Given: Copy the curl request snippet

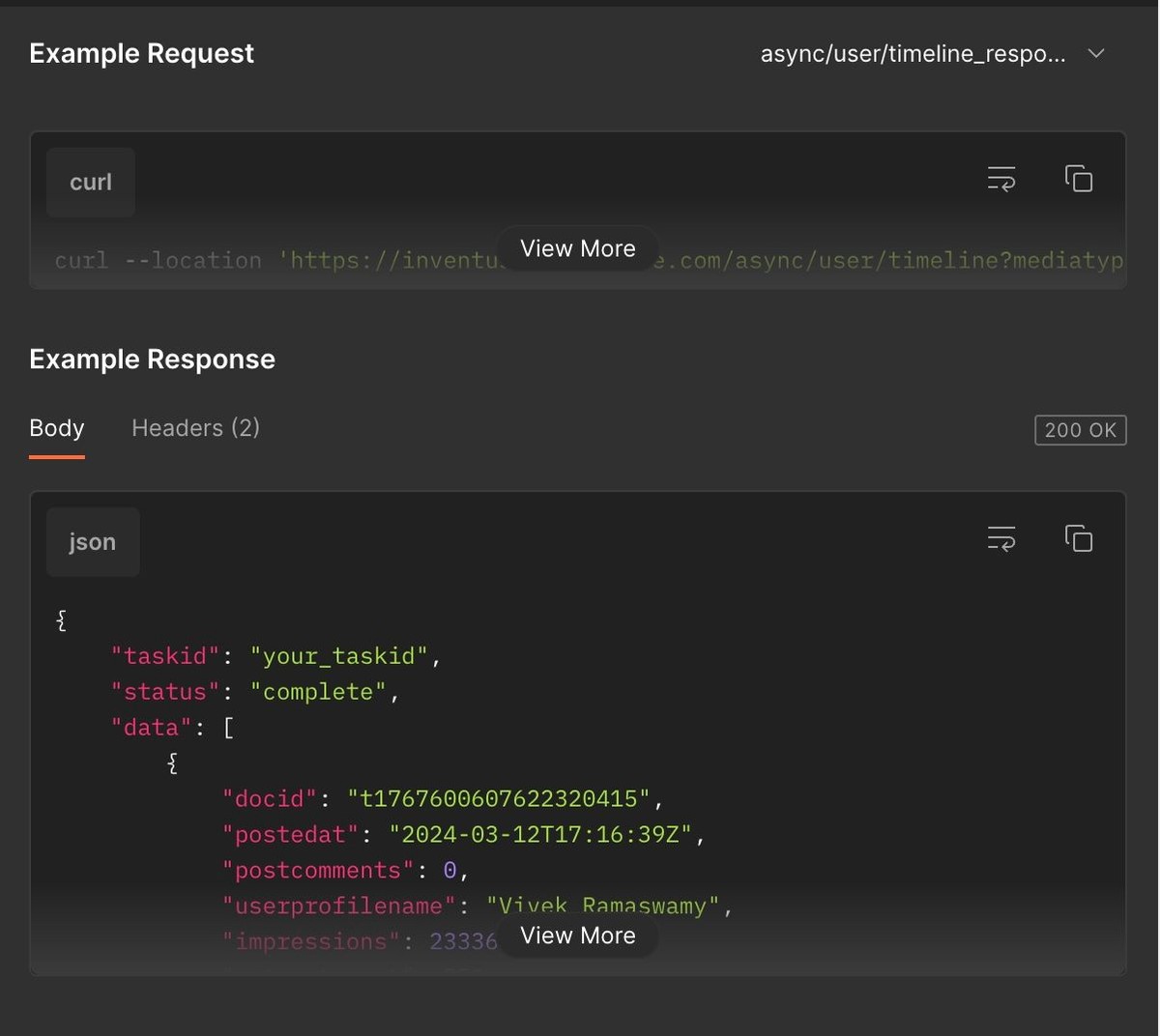Looking at the screenshot, I should click(1078, 179).
